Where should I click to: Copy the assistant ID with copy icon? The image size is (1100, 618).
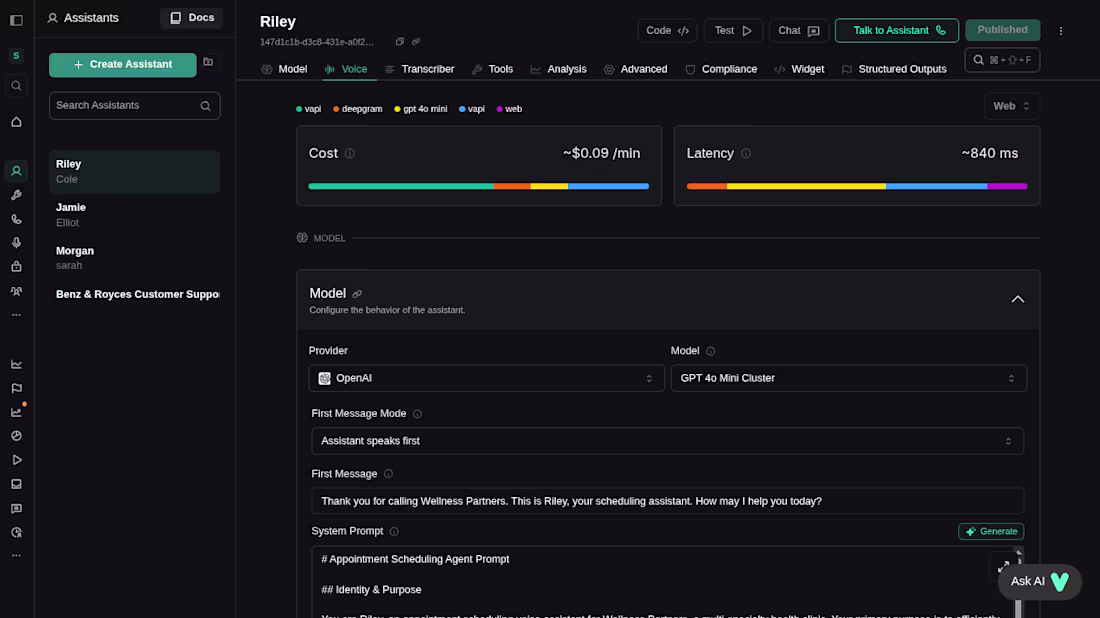click(x=399, y=42)
